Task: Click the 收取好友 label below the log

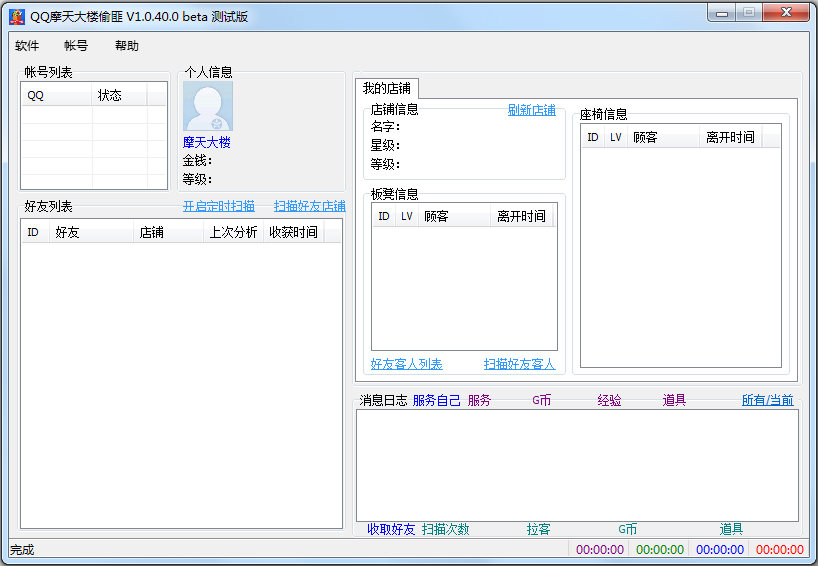Action: [391, 529]
